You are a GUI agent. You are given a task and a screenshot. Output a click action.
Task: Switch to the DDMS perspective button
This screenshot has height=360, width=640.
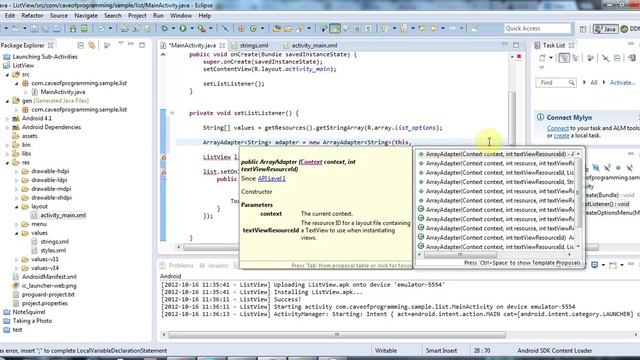pyautogui.click(x=630, y=29)
